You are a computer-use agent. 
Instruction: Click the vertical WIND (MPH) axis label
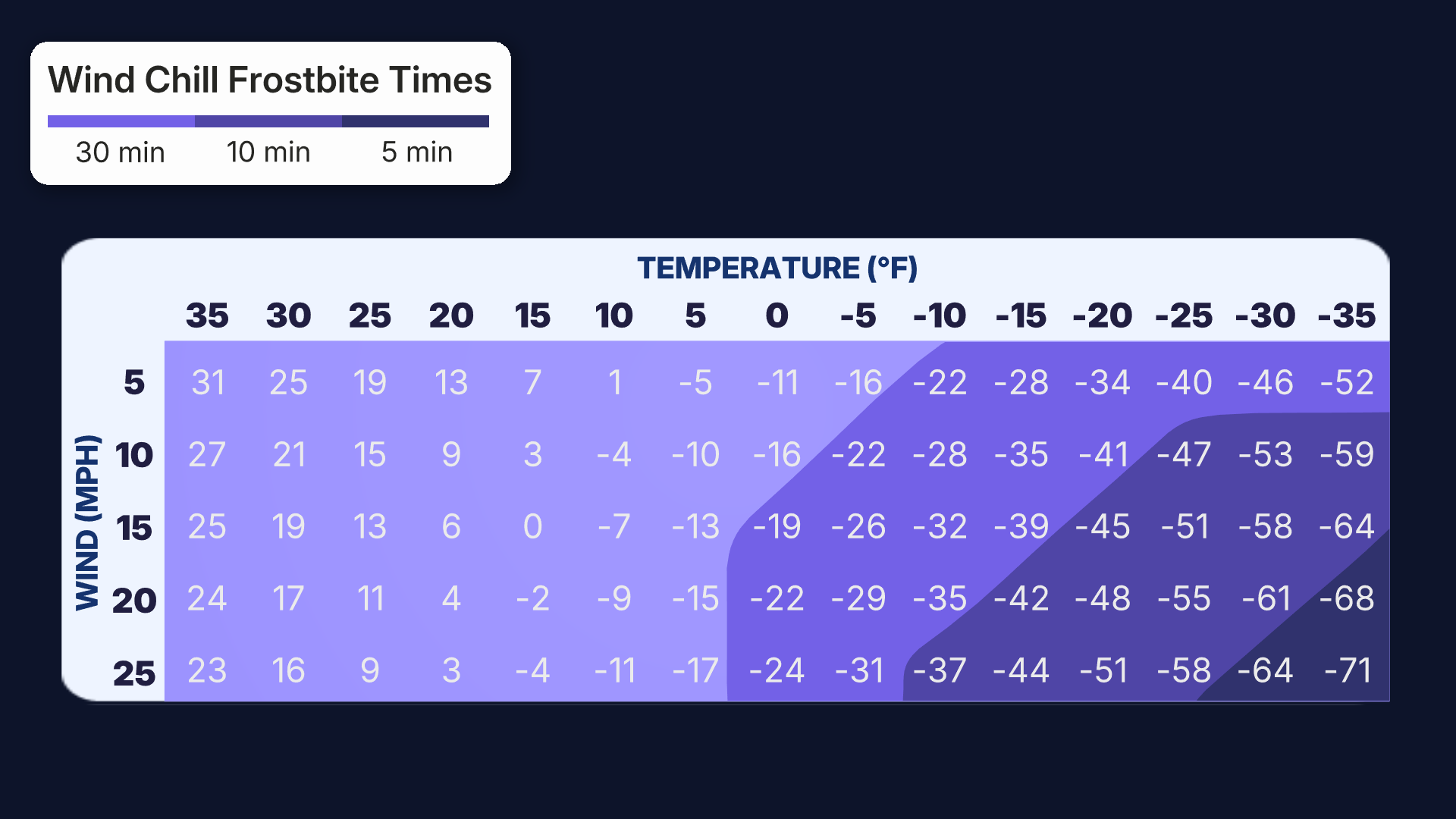tap(87, 522)
